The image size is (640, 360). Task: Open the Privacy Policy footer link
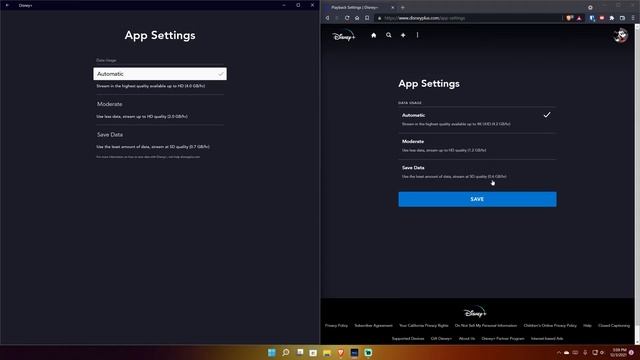tap(336, 326)
